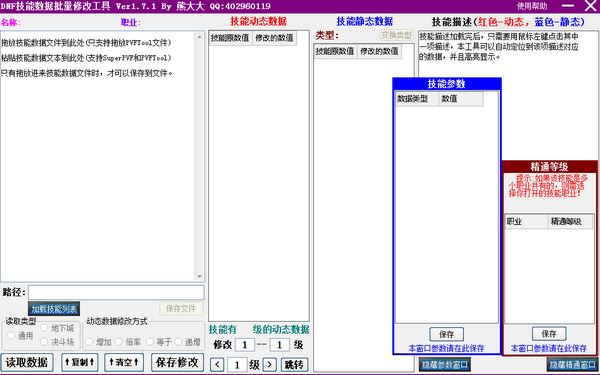Click the 数值 column header in 技能参数
The height and width of the screenshot is (375, 600).
coord(461,99)
